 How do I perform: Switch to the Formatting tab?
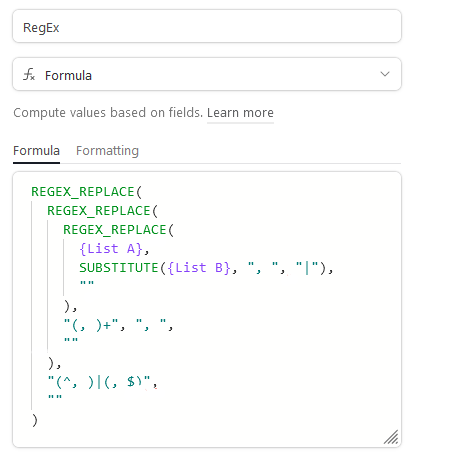point(107,151)
